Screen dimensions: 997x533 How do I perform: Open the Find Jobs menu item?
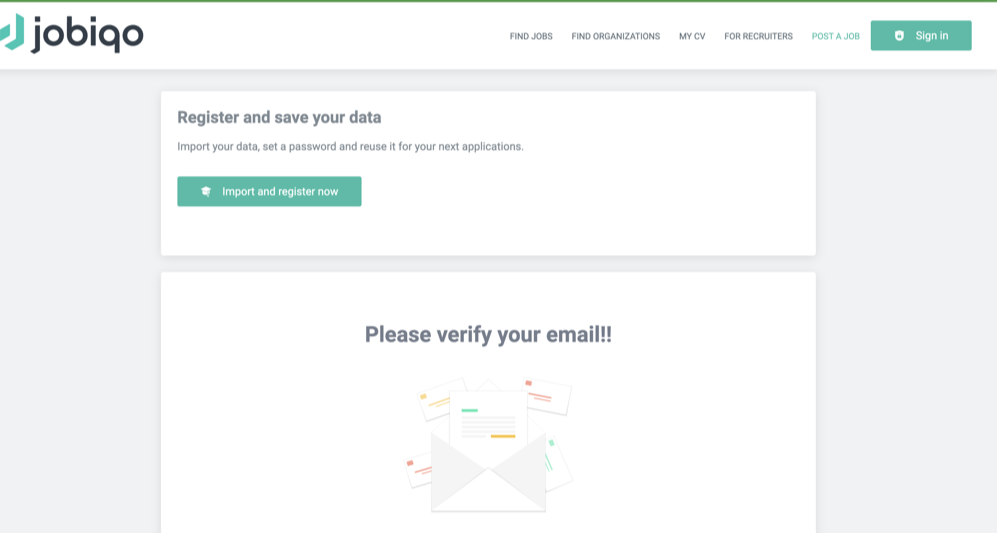(x=531, y=36)
